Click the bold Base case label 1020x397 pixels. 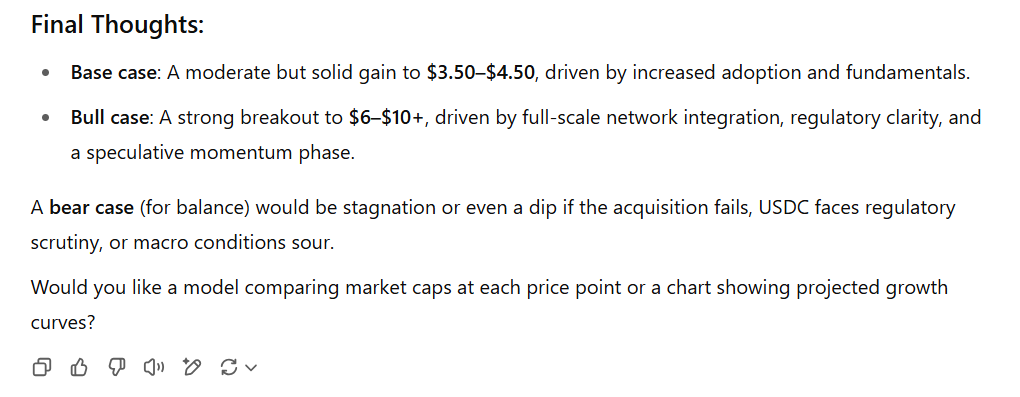pyautogui.click(x=114, y=72)
